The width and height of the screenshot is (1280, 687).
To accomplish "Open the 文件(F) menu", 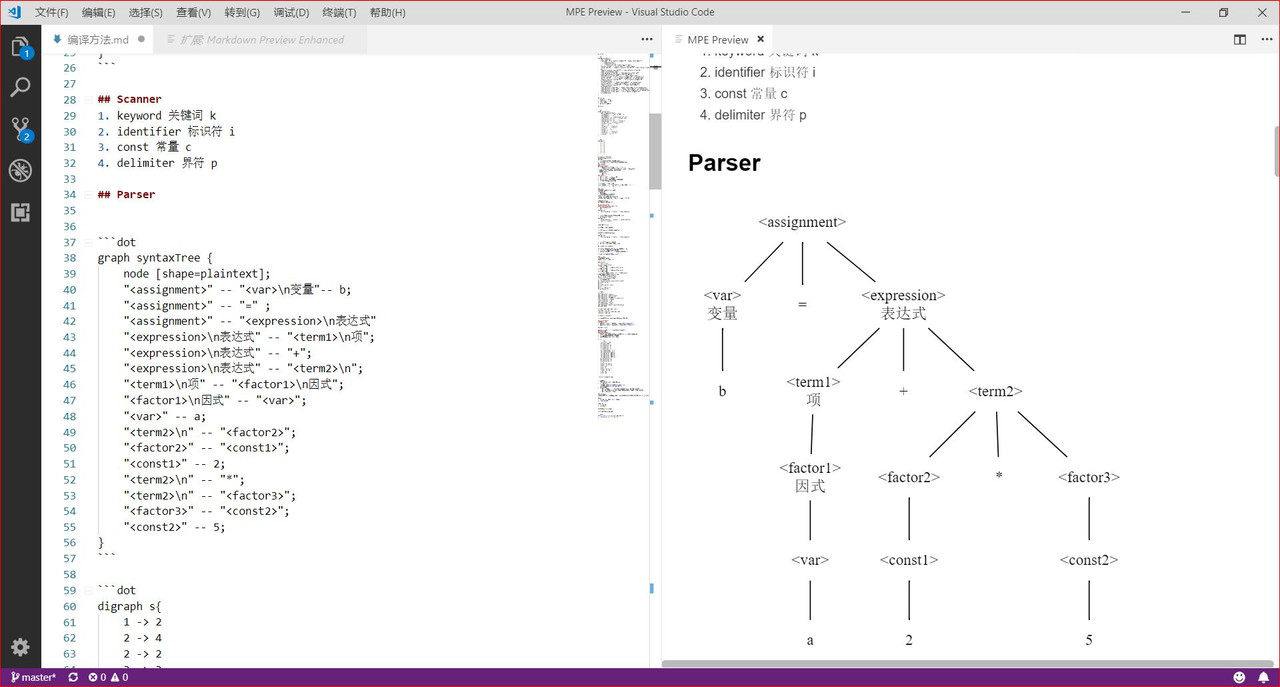I will 52,12.
